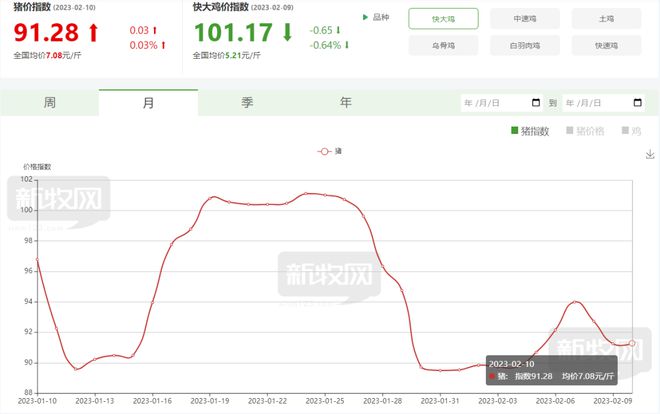Click the red up arrow beside 91.28
660x414 pixels.
coord(94,33)
